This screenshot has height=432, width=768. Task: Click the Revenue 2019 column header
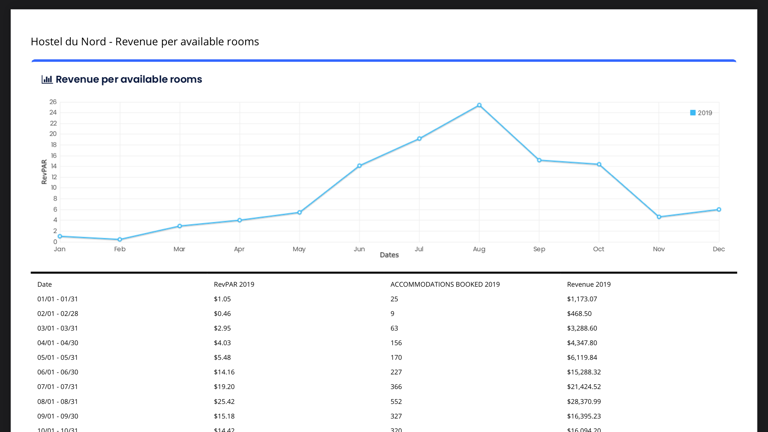click(x=589, y=284)
